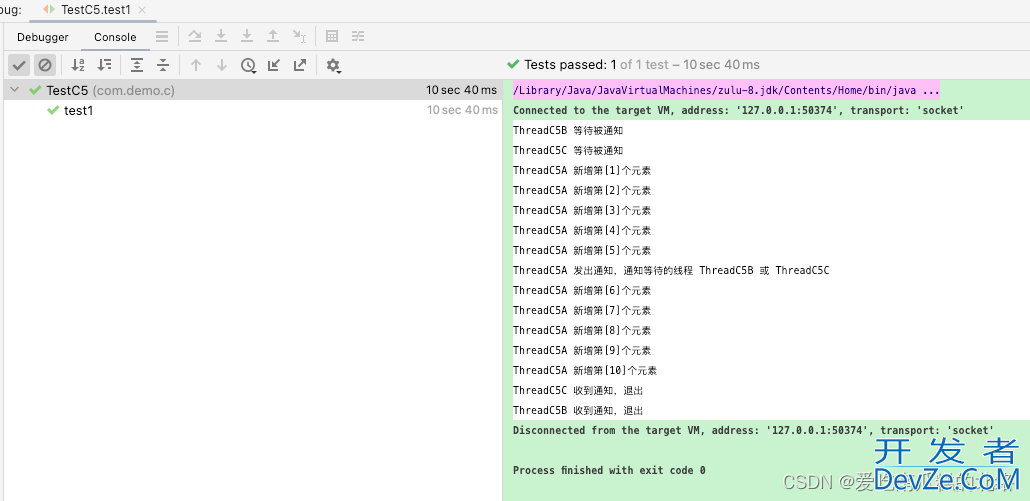Viewport: 1030px width, 501px height.
Task: Sort tests by duration
Action: coord(104,65)
